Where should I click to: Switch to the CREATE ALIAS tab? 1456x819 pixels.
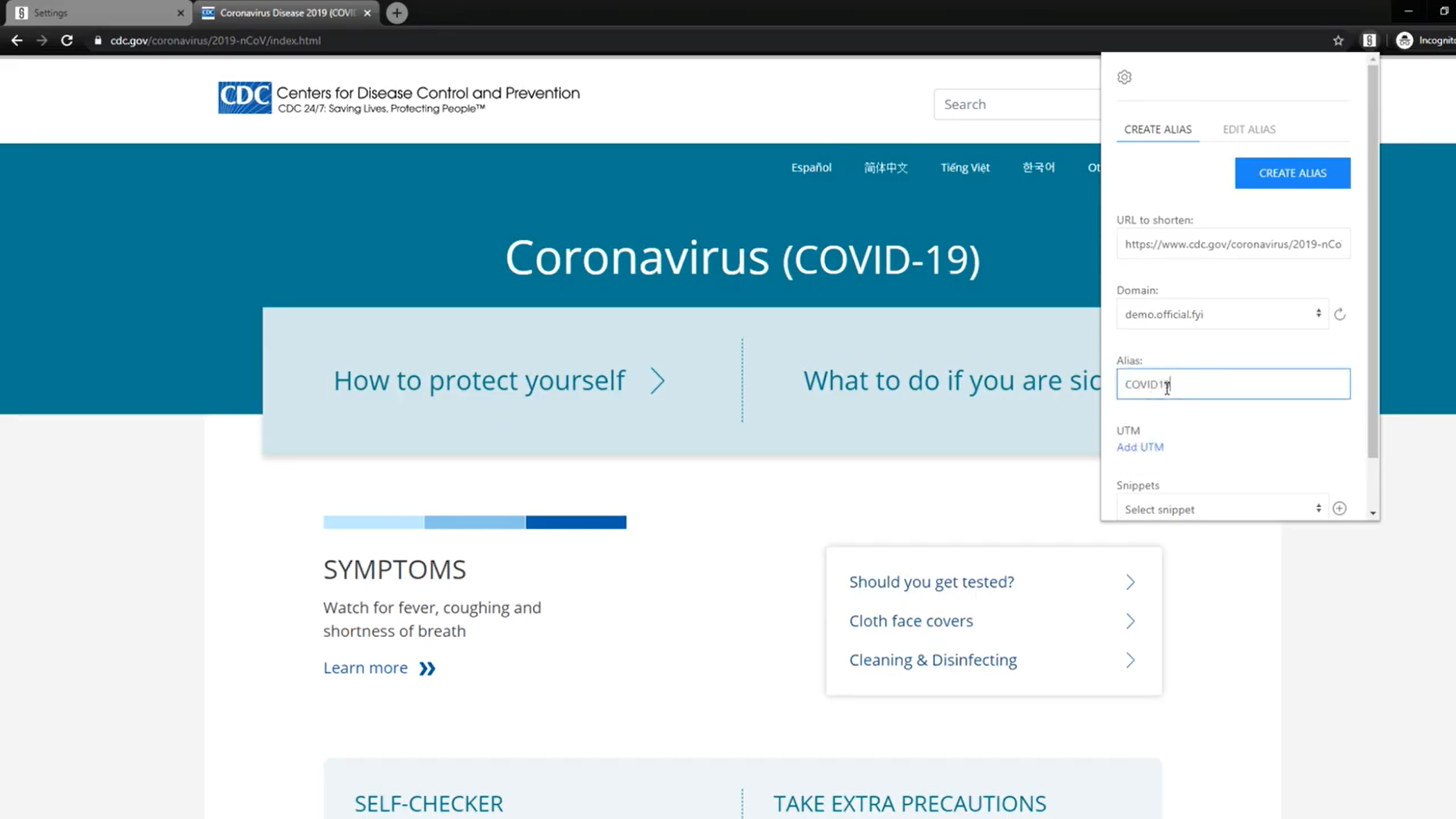(x=1157, y=130)
